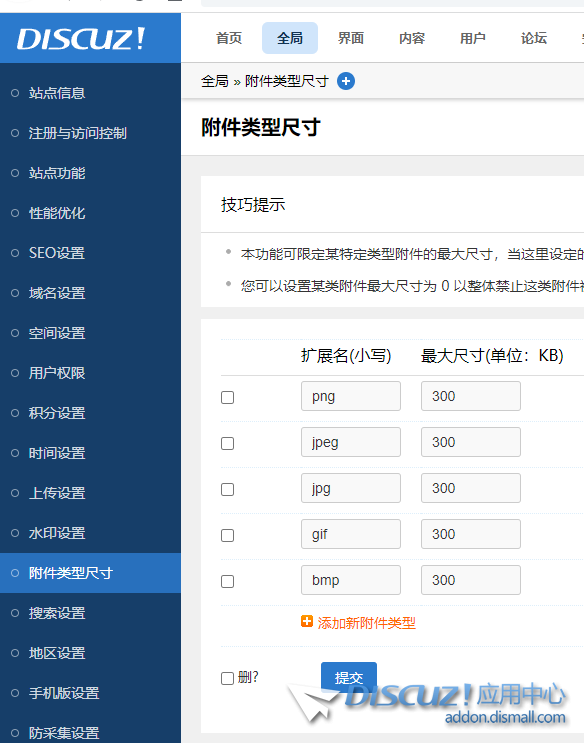Viewport: 584px width, 743px height.
Task: Tick the checkbox for jpeg row
Action: coord(228,443)
